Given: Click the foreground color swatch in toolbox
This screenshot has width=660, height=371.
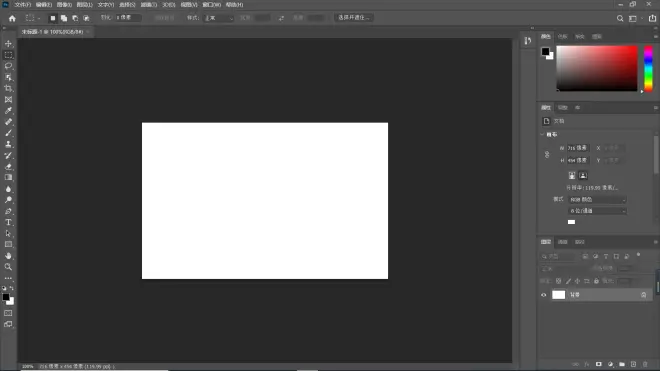Looking at the screenshot, I should pyautogui.click(x=6, y=297).
